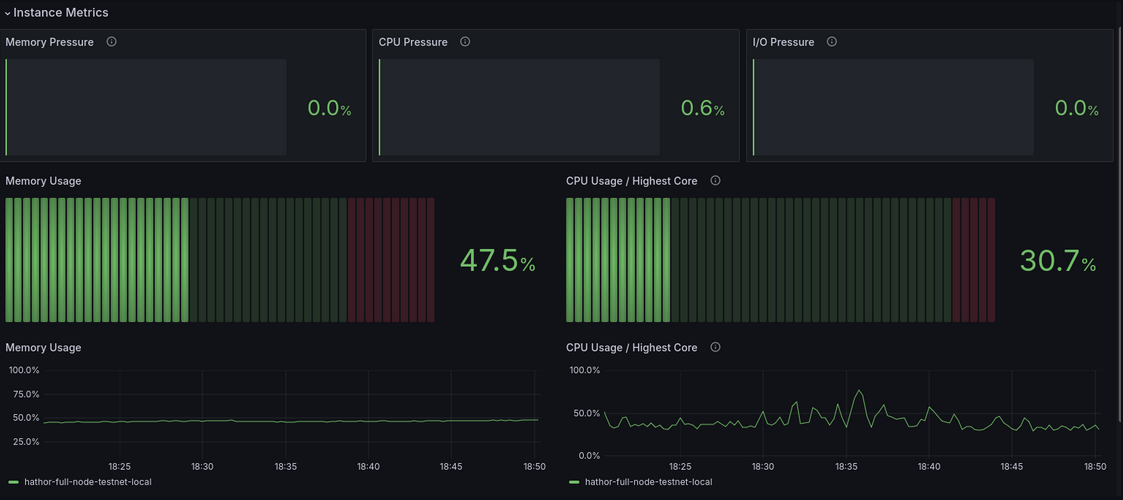Open I/O Pressure panel title menu
1123x500 pixels.
[784, 42]
